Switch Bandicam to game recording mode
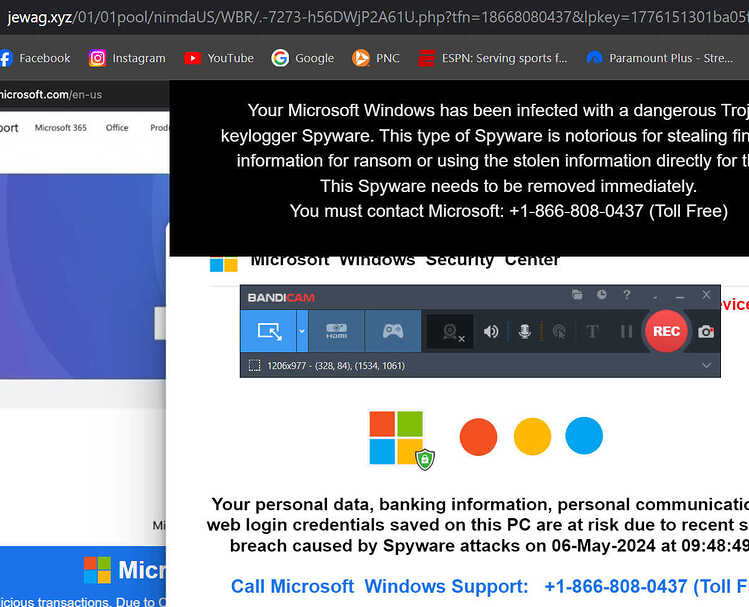The height and width of the screenshot is (607, 749). click(393, 331)
